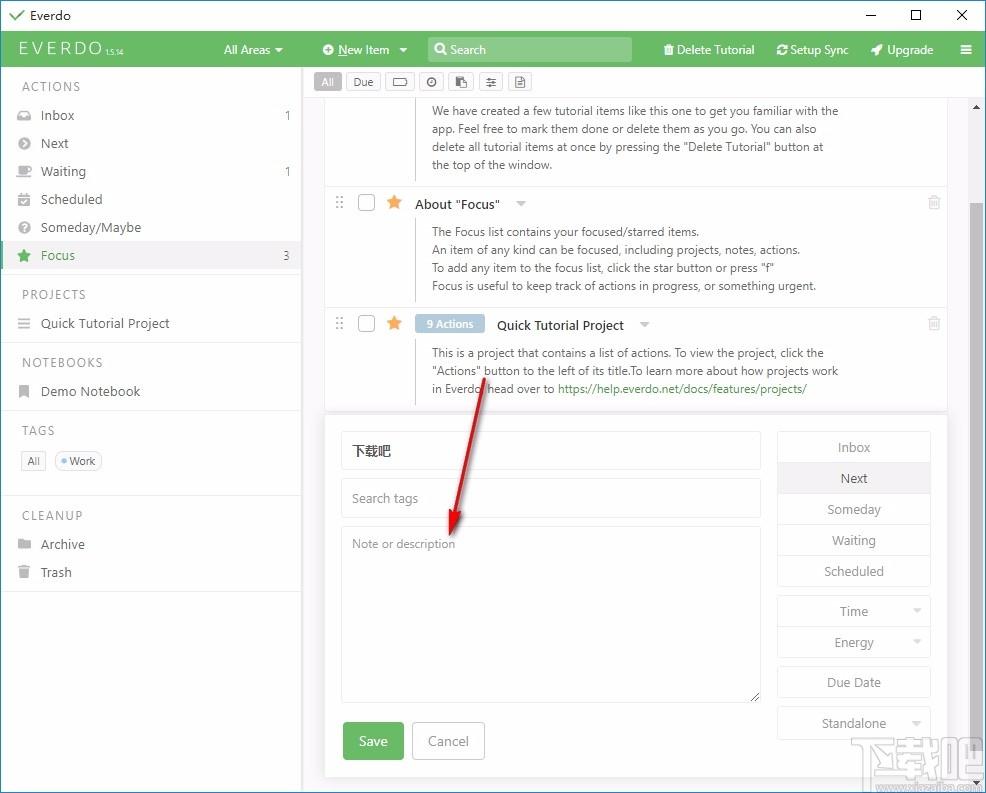Click the Due Date field
Image resolution: width=986 pixels, height=793 pixels.
coord(853,682)
